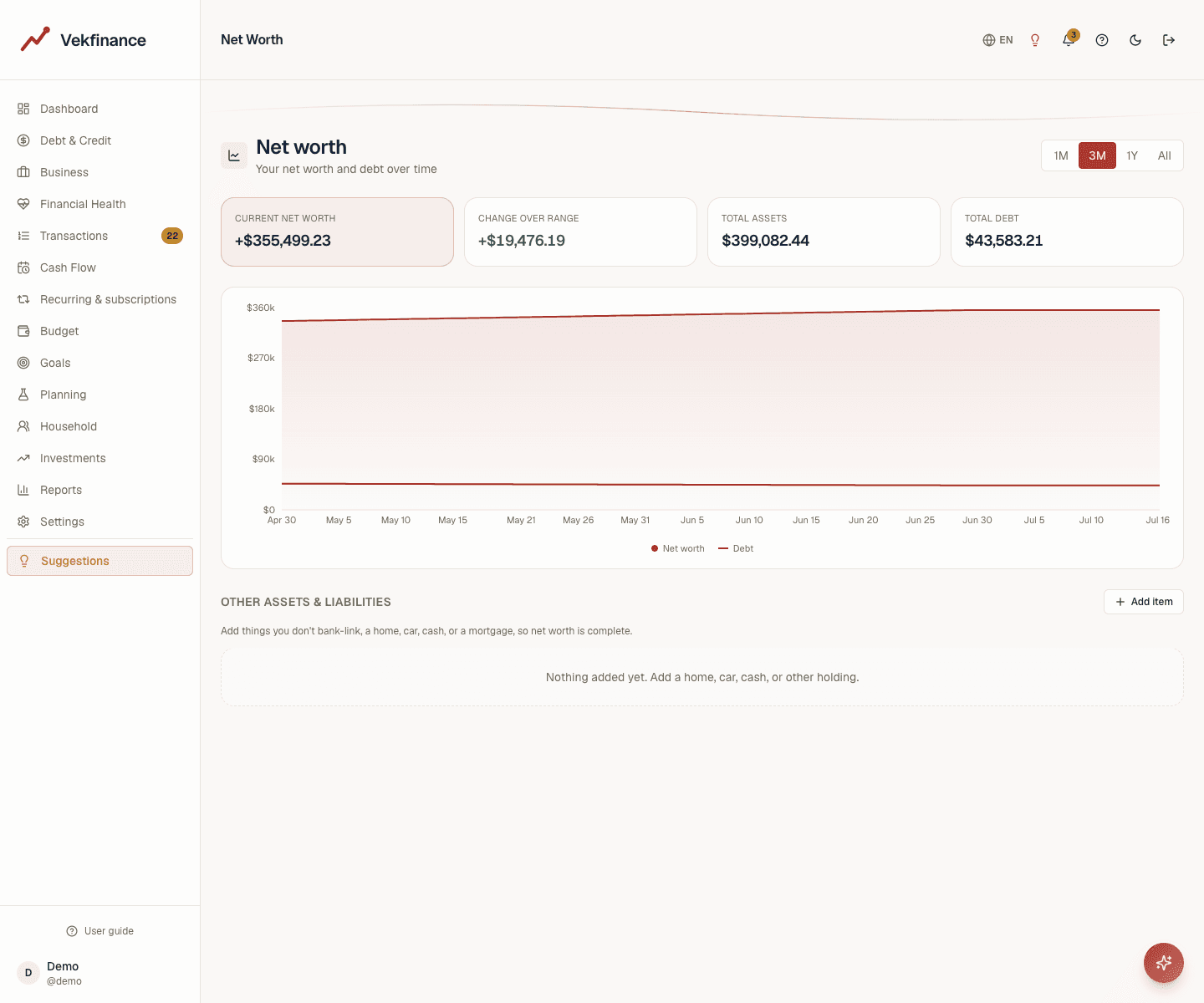Click the logout arrow icon
The image size is (1204, 1003).
[1169, 40]
